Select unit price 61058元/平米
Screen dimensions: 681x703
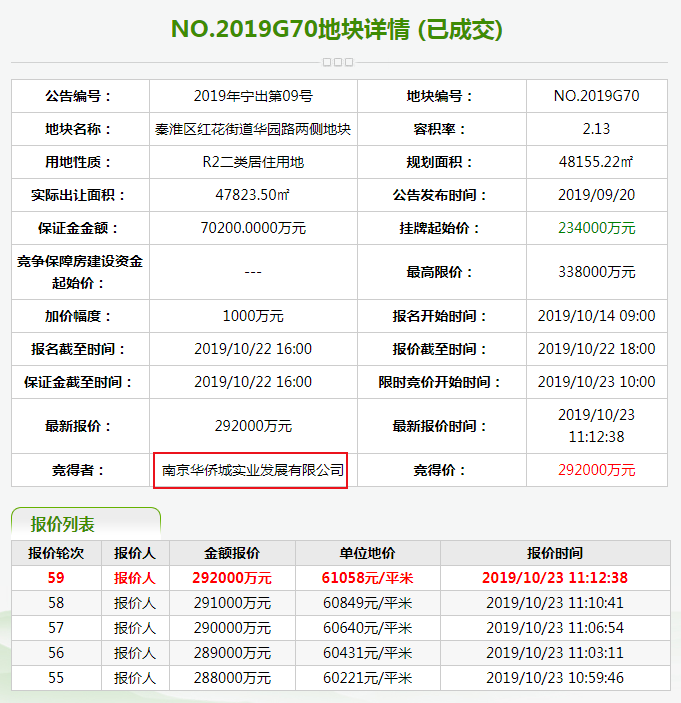click(x=368, y=578)
